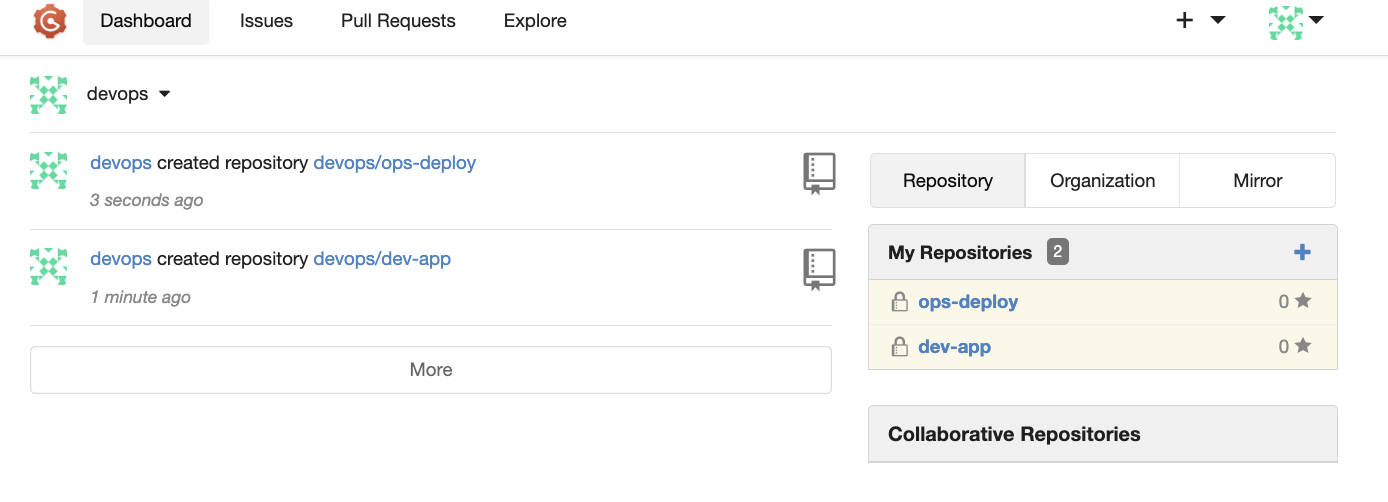
Task: Click the devops avatar in the first activity entry
Action: [49, 171]
